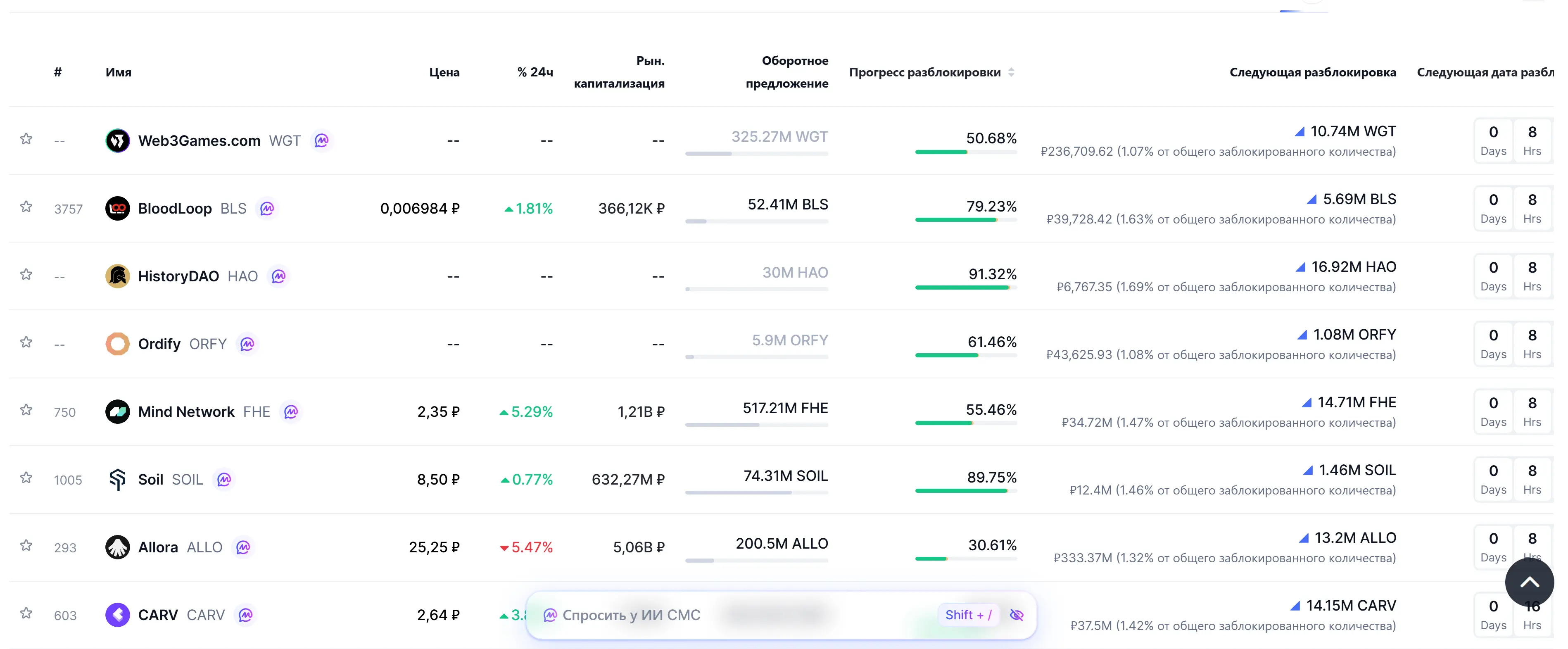Star Mind Network row

26,410
